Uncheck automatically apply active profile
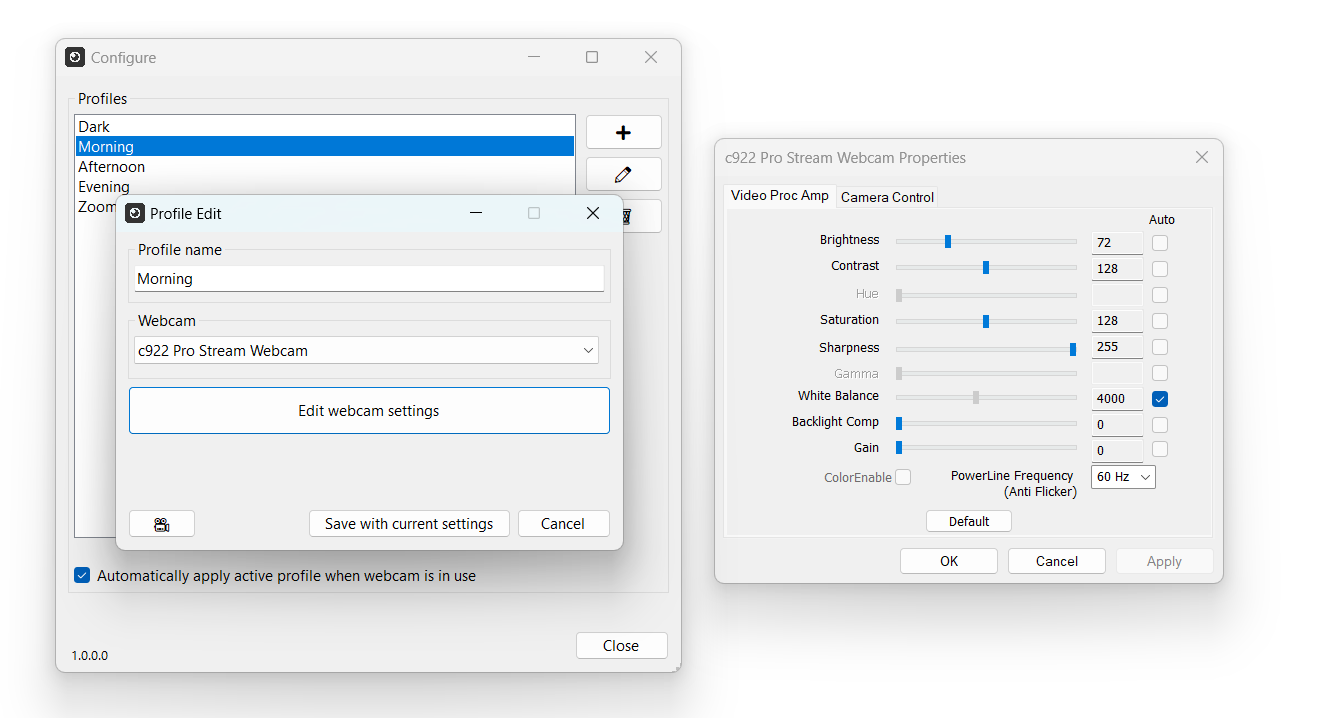The image size is (1320, 718). (x=81, y=575)
